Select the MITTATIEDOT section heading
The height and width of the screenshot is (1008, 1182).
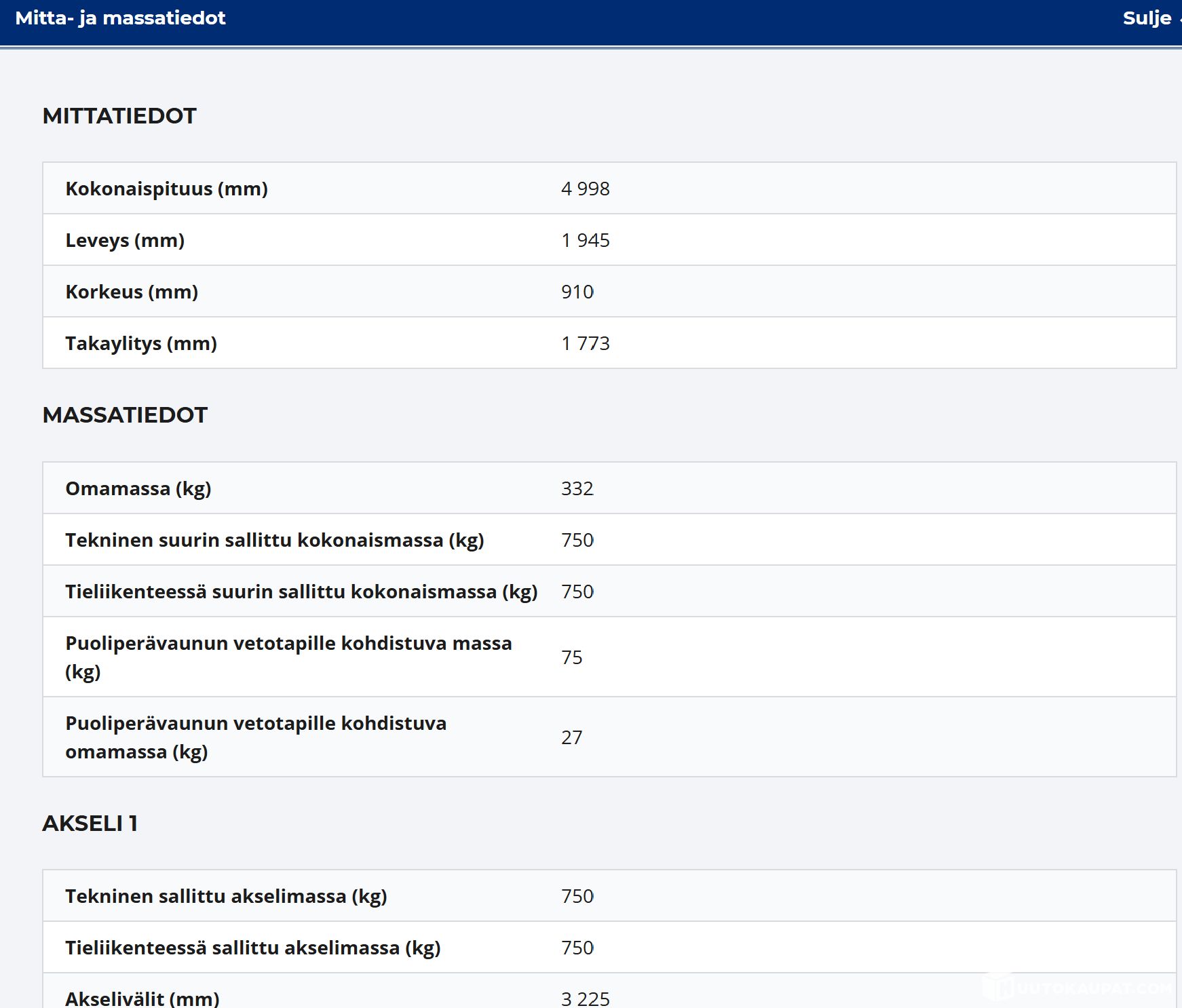coord(119,116)
